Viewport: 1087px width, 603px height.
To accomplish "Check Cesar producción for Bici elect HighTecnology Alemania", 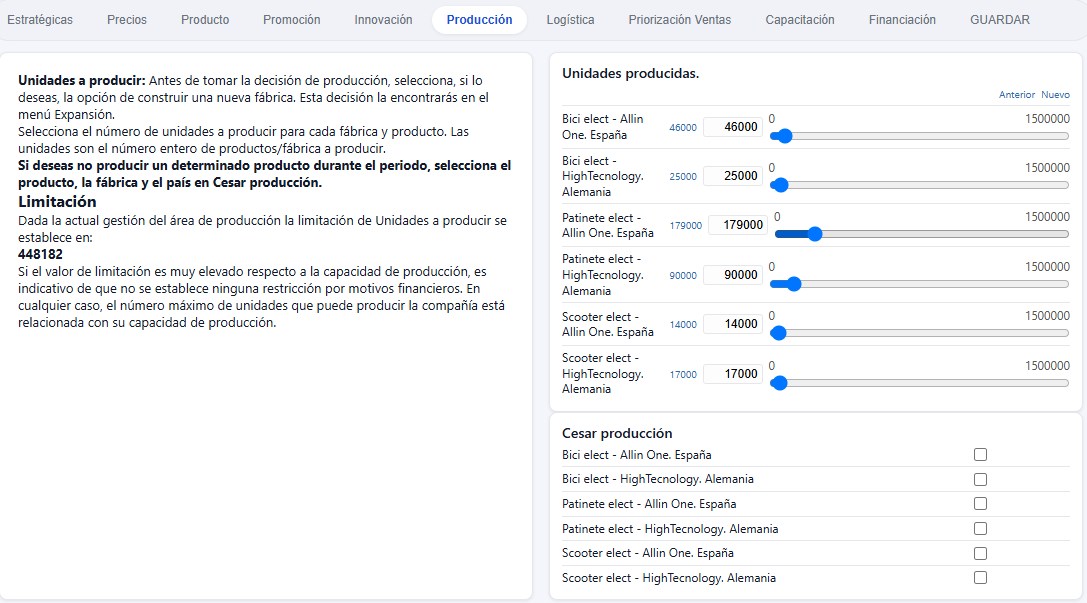I will pyautogui.click(x=980, y=480).
